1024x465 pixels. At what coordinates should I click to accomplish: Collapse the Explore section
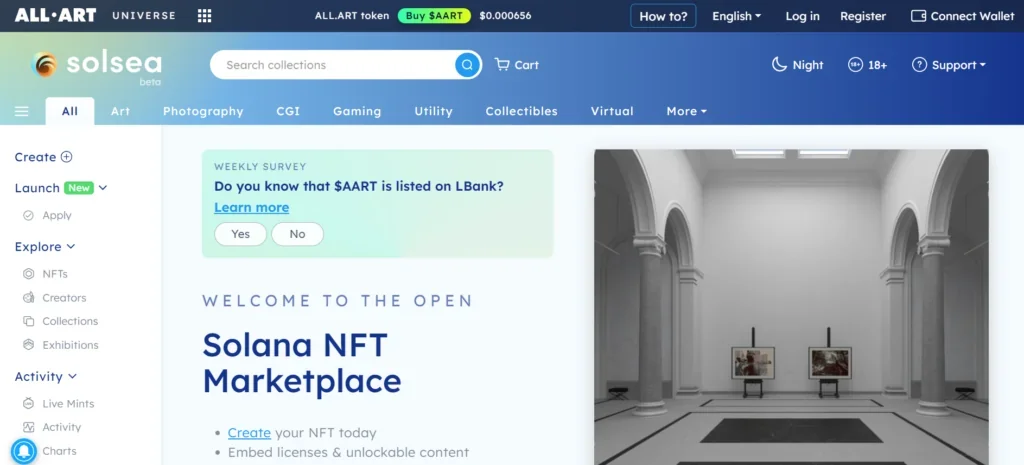(45, 247)
